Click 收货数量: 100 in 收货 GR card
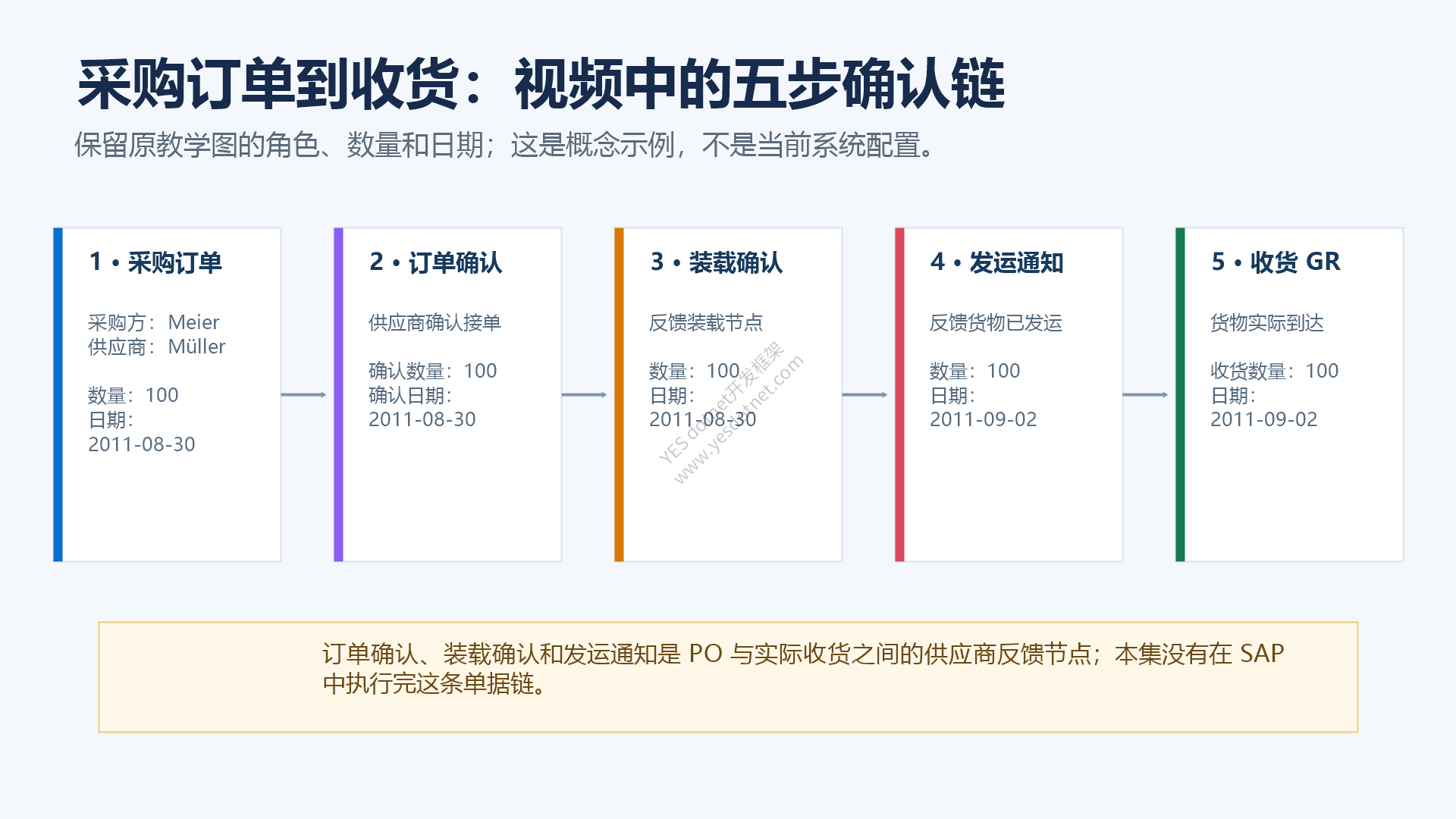Screen dimensions: 1456x819 click(1275, 371)
